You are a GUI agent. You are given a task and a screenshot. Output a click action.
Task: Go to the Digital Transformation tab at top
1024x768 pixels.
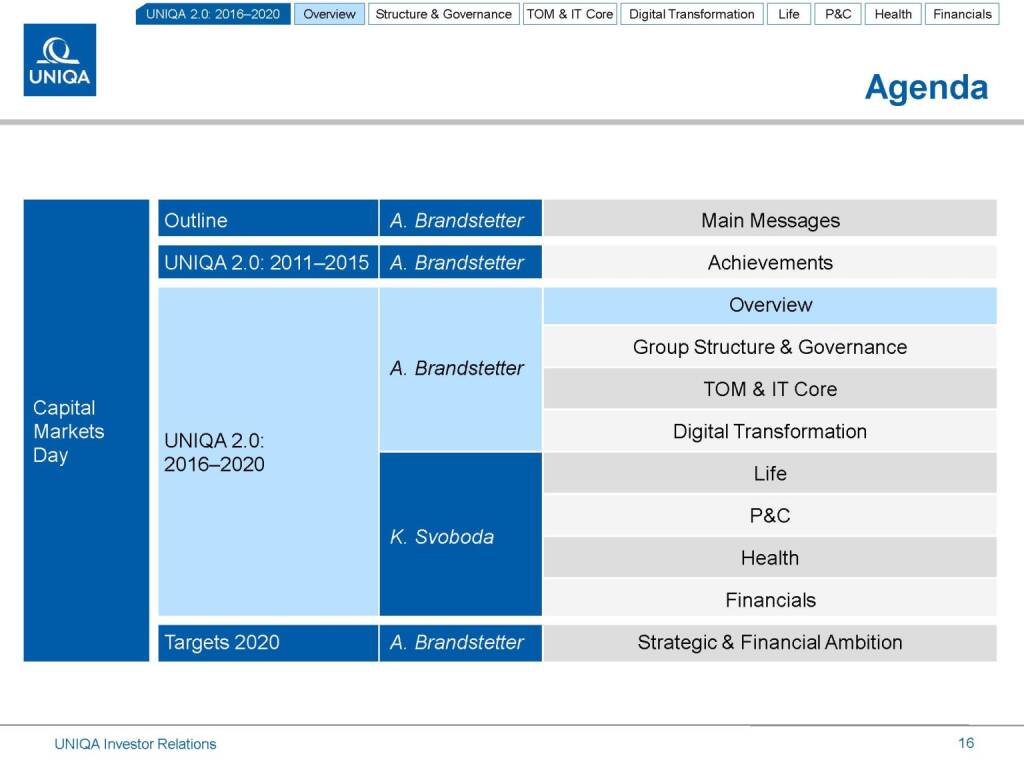click(691, 14)
